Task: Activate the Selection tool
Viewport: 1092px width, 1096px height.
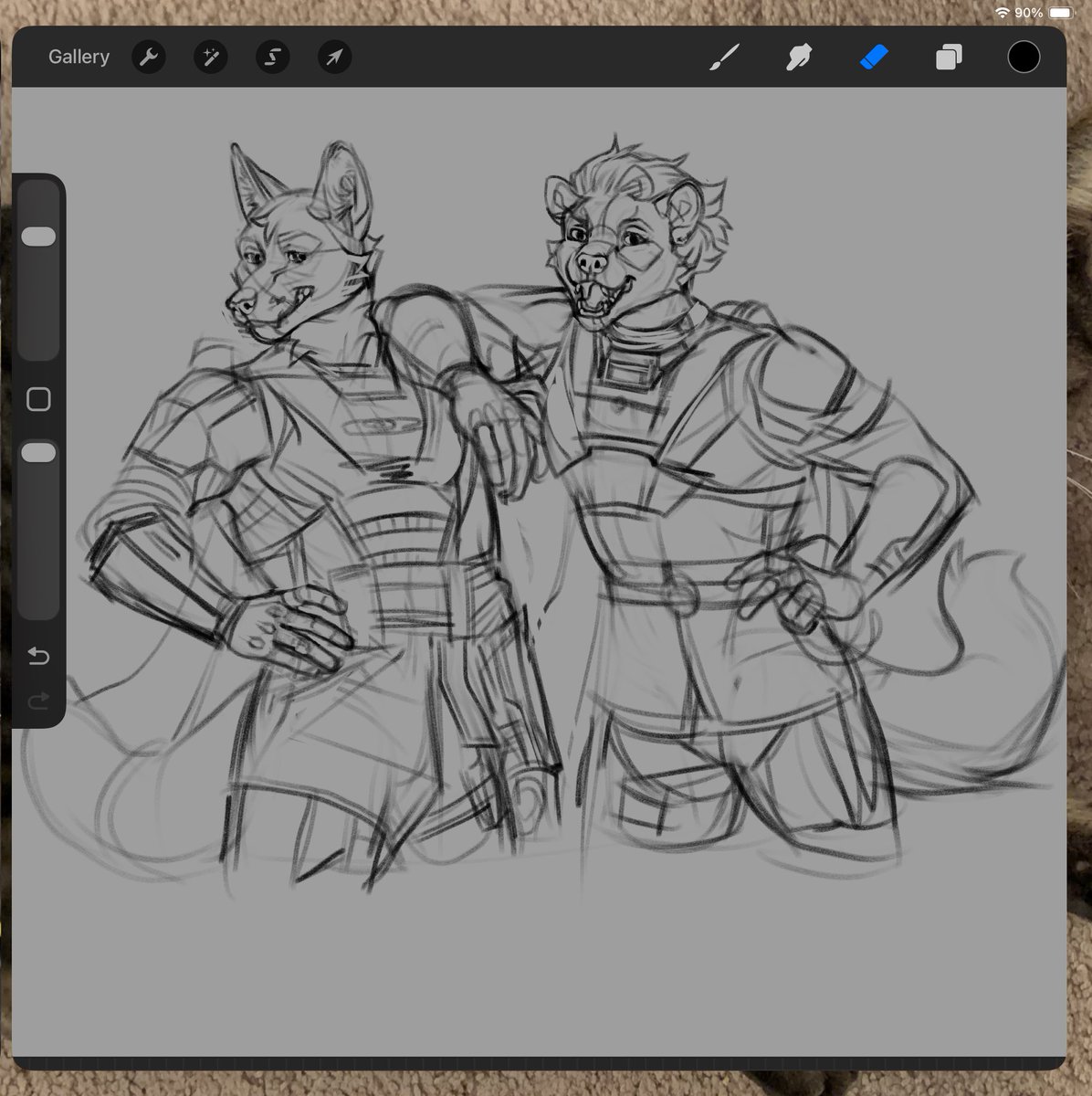Action: point(272,58)
